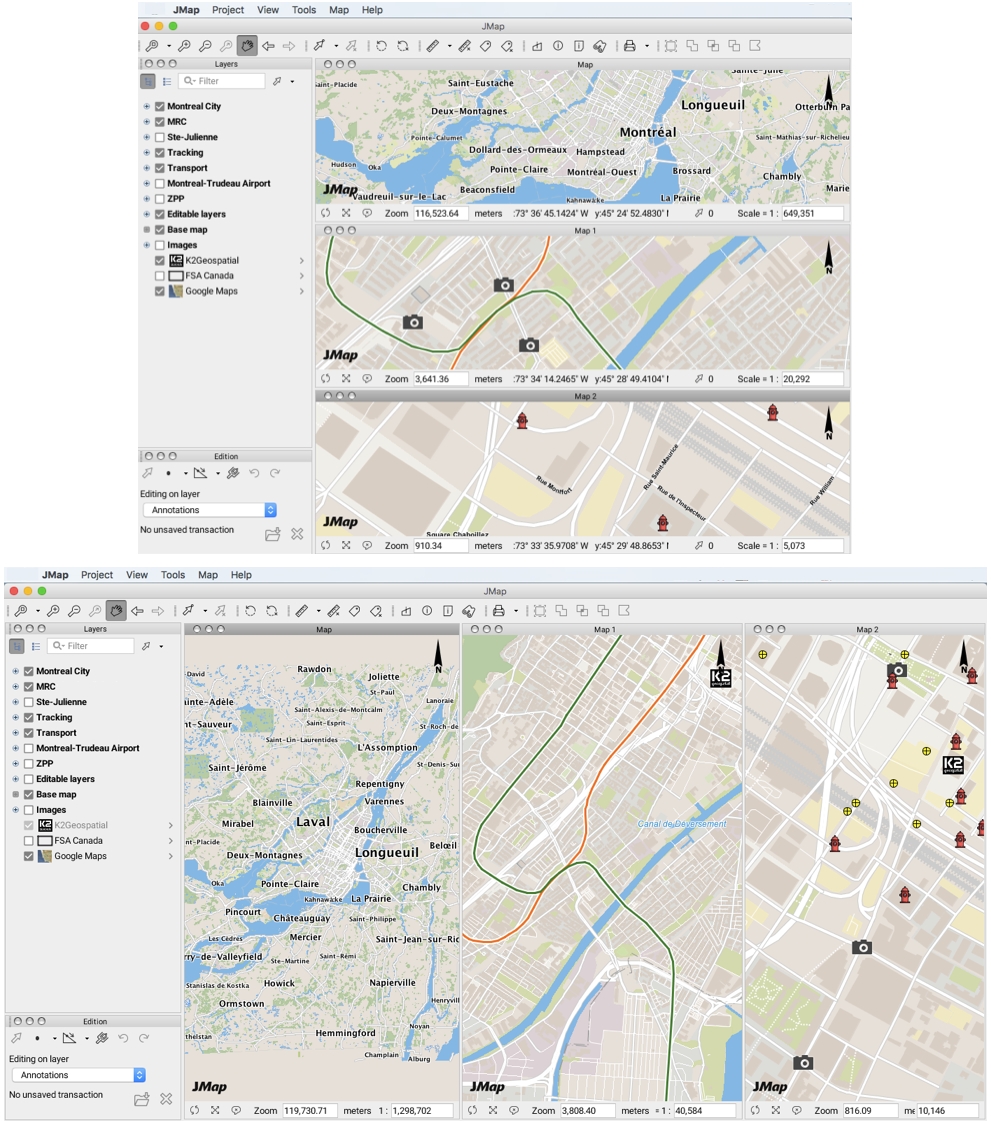The width and height of the screenshot is (991, 1122).
Task: Click the Scale field showing 20,292
Action: [812, 379]
